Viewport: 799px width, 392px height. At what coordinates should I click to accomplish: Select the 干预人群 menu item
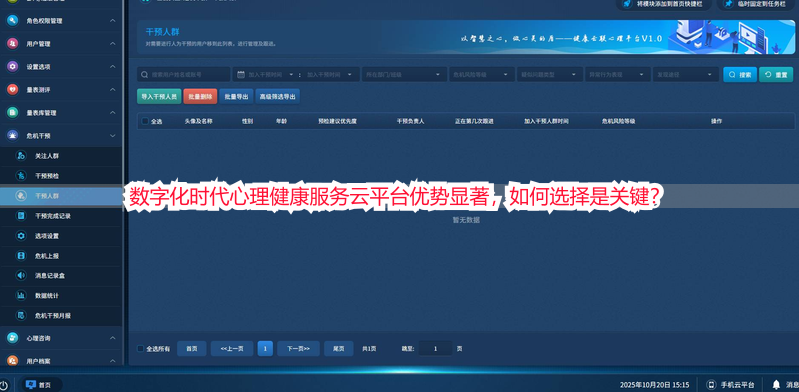pos(61,196)
